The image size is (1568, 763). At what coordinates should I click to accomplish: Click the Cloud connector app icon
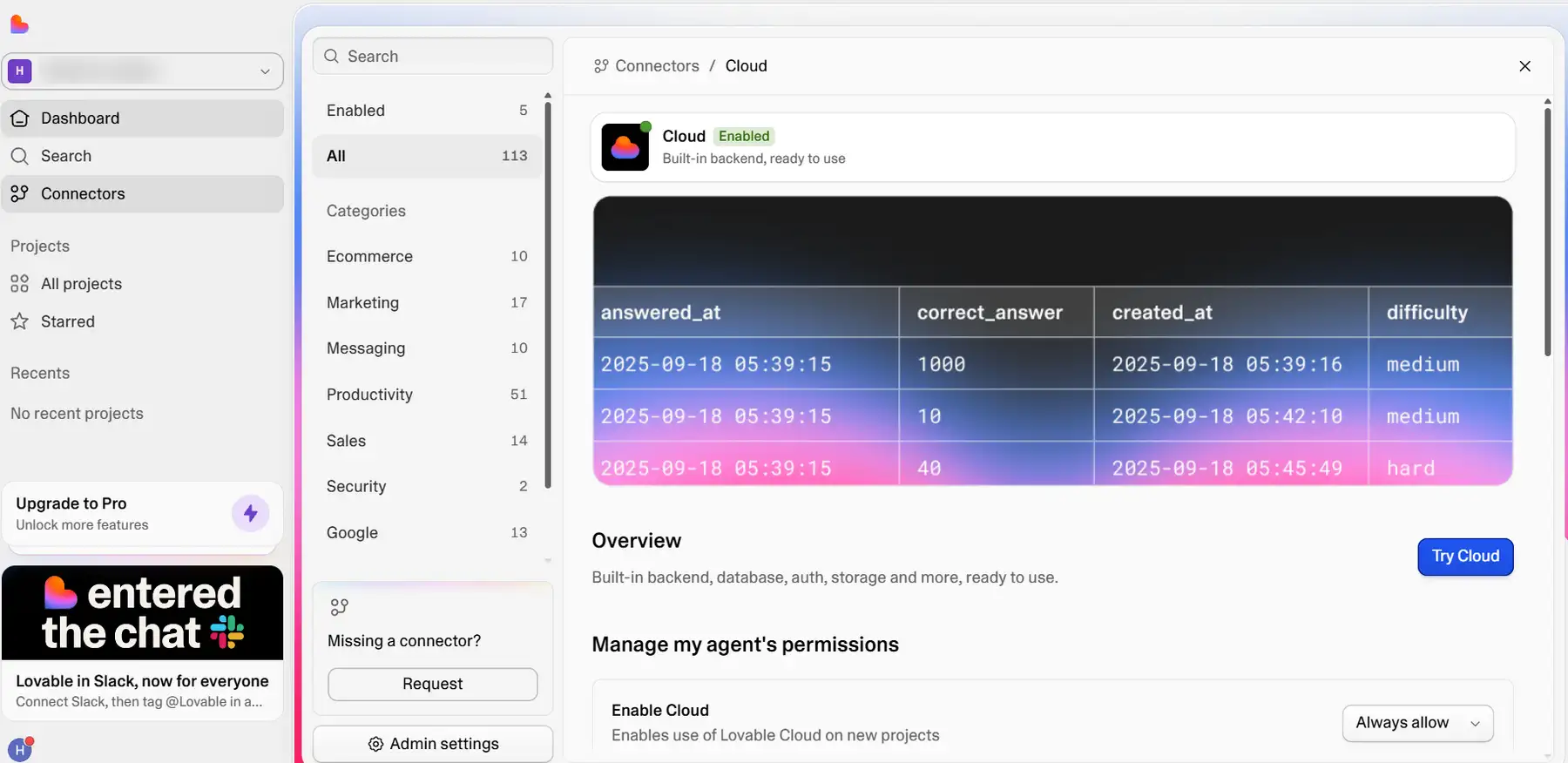click(x=625, y=147)
